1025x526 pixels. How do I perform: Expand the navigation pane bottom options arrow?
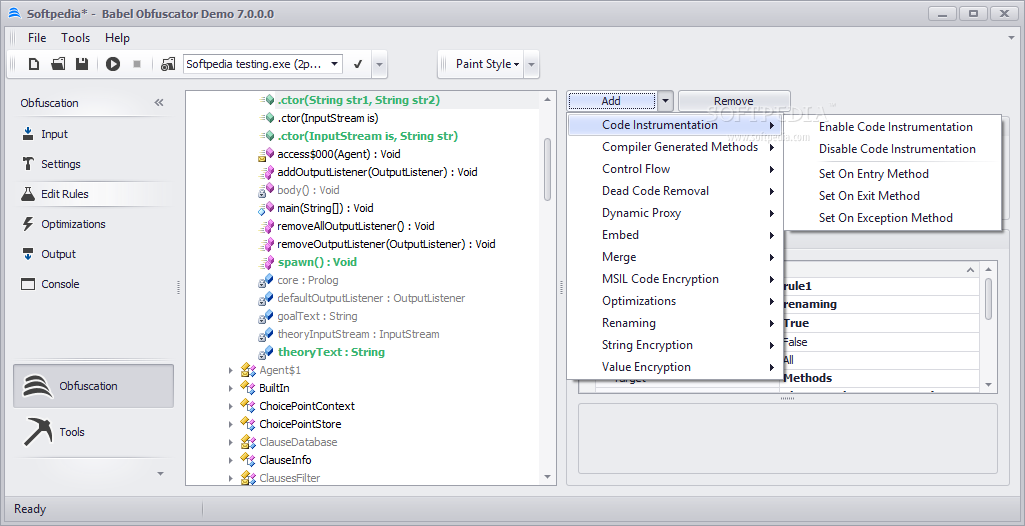161,474
